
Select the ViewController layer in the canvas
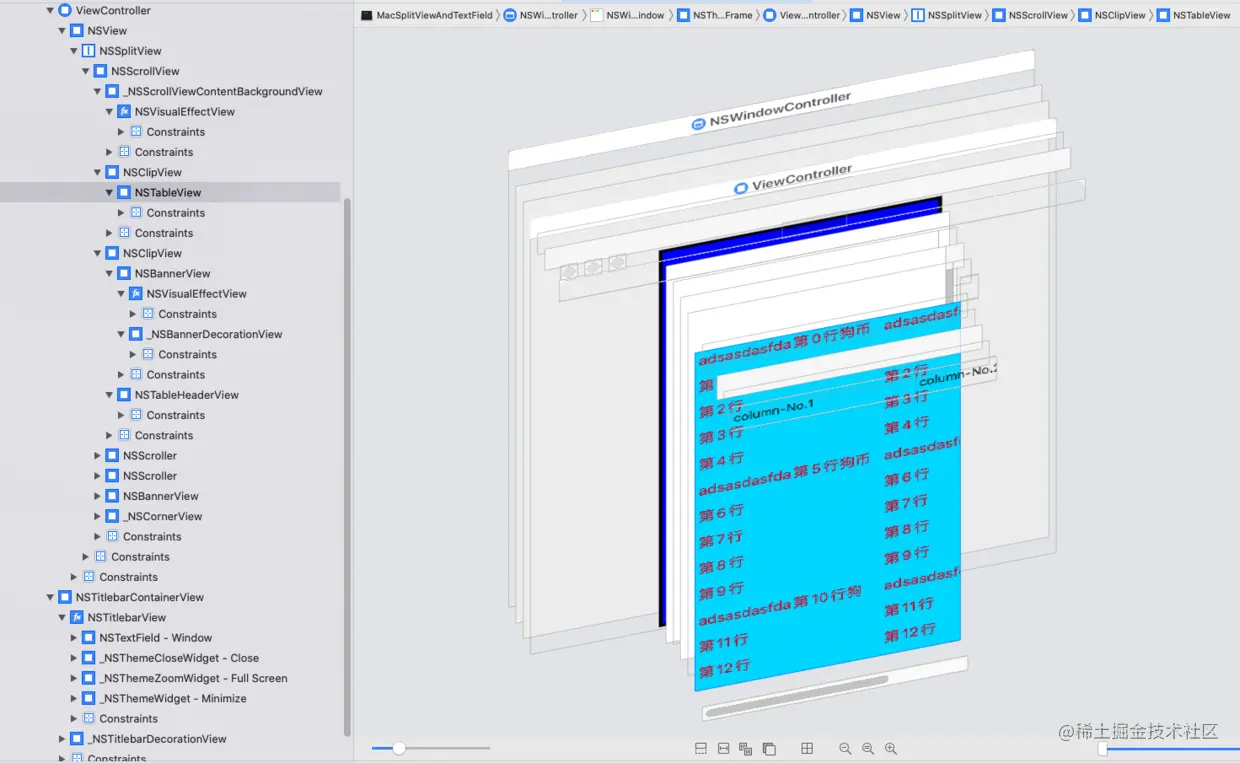coord(792,179)
